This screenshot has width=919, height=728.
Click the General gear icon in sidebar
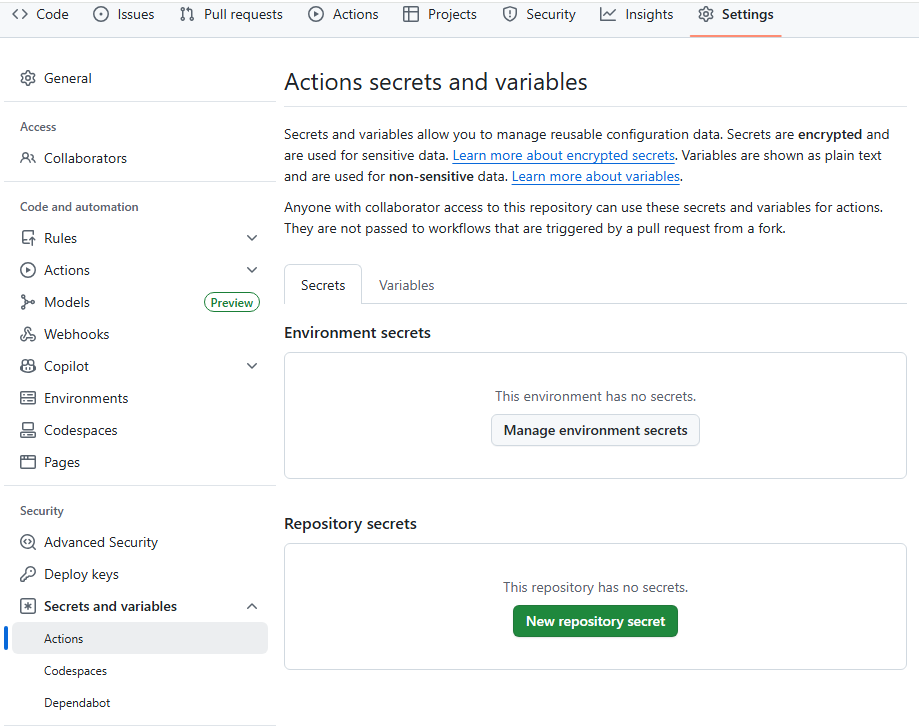click(28, 78)
